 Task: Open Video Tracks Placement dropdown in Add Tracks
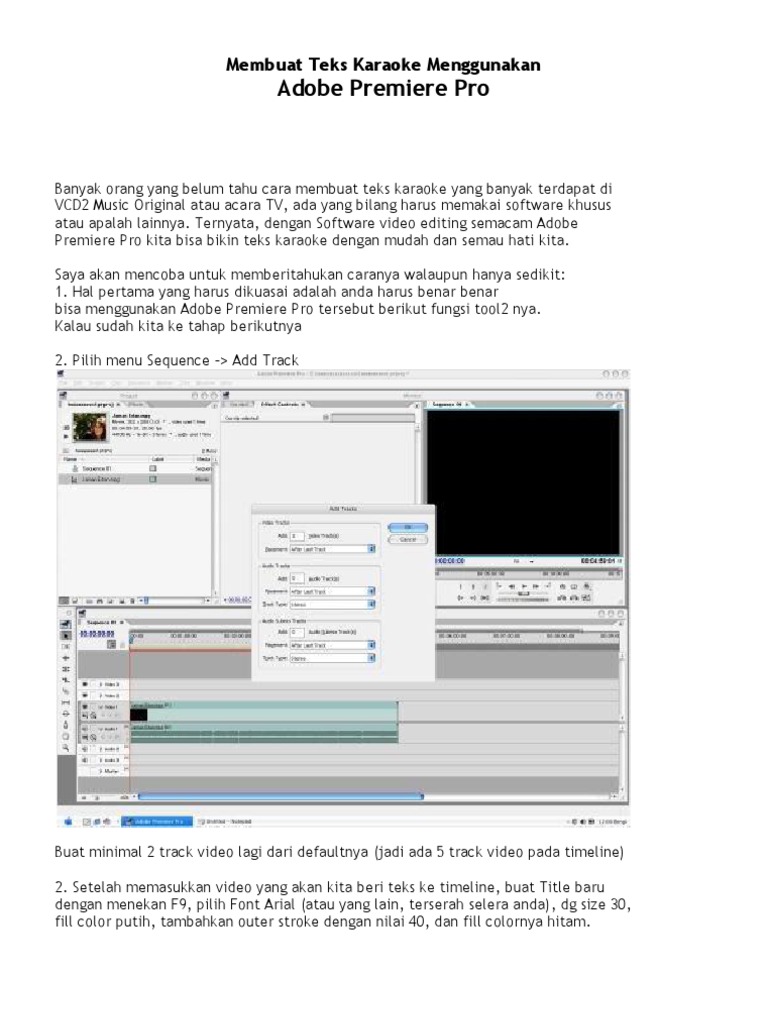tap(333, 549)
